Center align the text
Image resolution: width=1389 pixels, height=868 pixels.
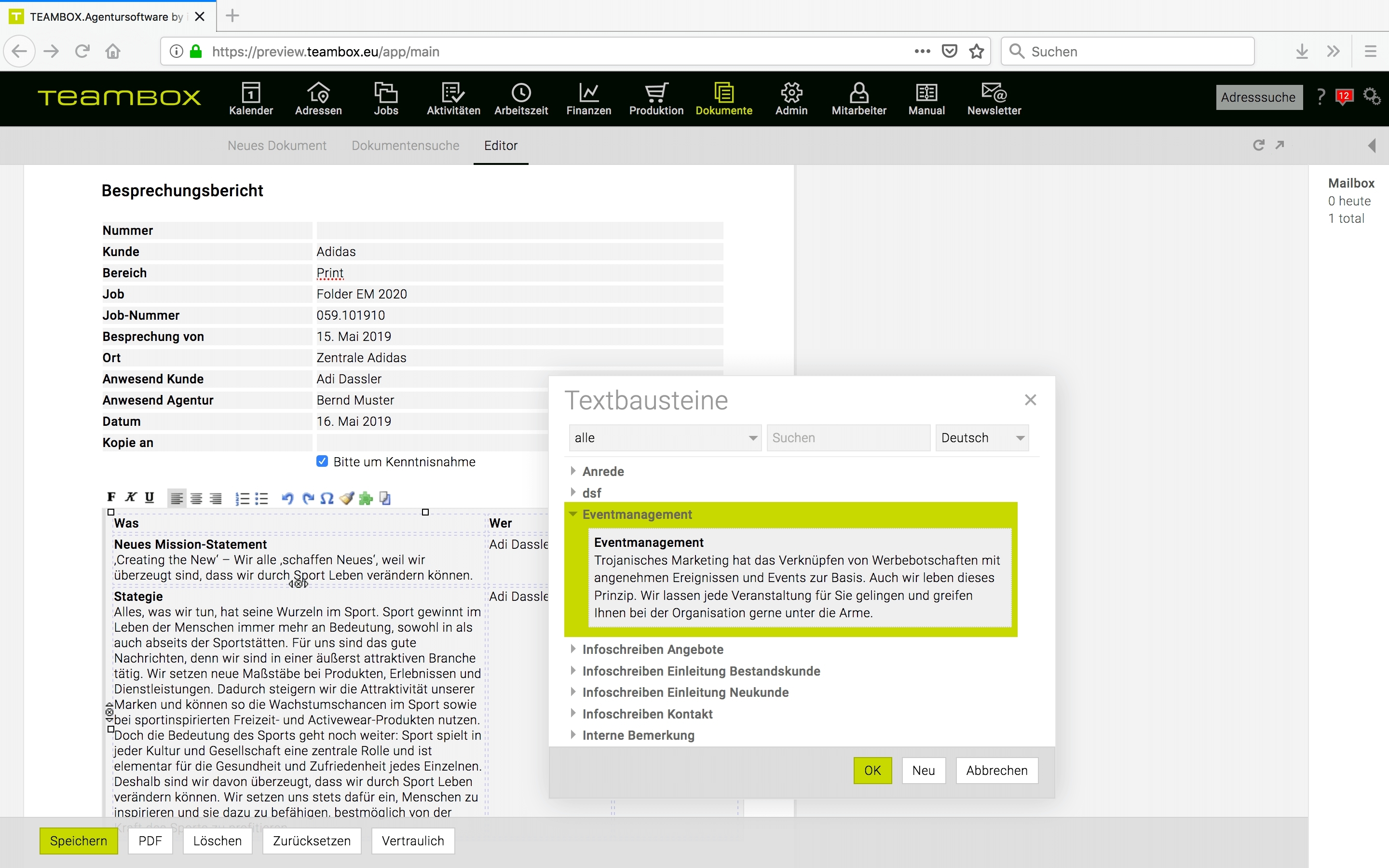196,498
